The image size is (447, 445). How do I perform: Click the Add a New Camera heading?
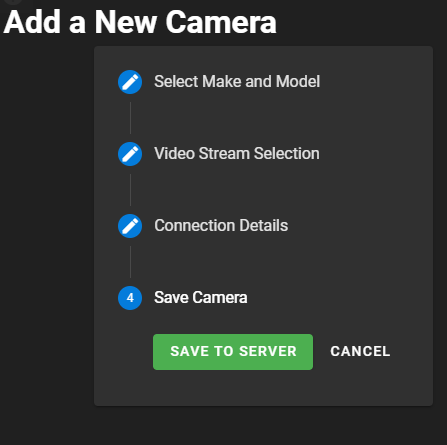coord(140,22)
